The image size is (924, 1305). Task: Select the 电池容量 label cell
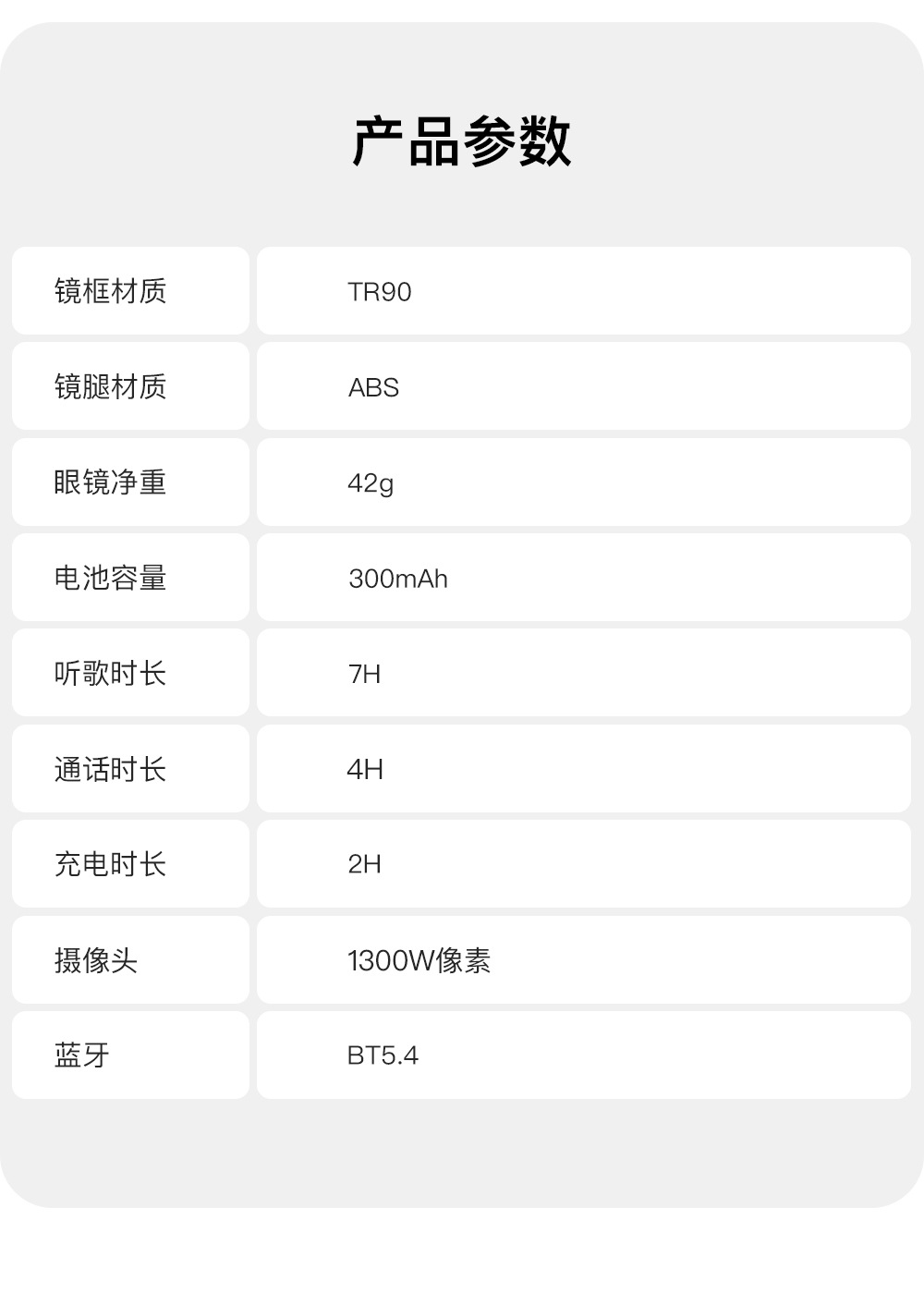130,578
